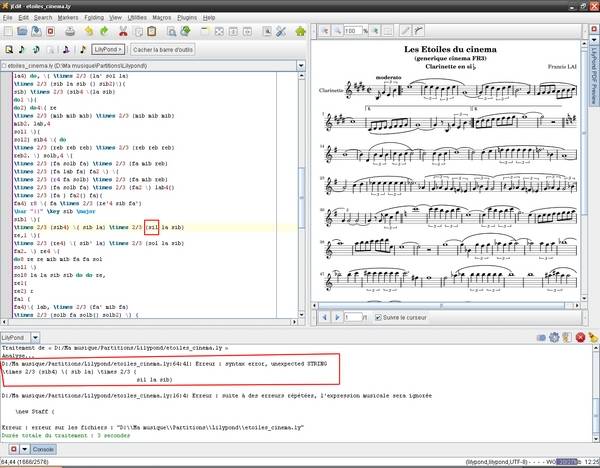The height and width of the screenshot is (468, 600).
Task: Clear the console with the broom icon
Action: click(x=593, y=338)
